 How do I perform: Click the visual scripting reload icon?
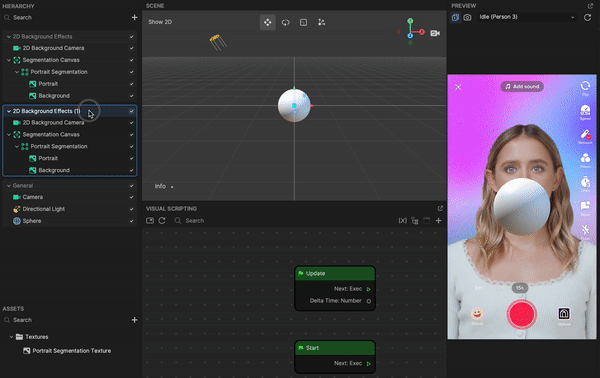162,221
